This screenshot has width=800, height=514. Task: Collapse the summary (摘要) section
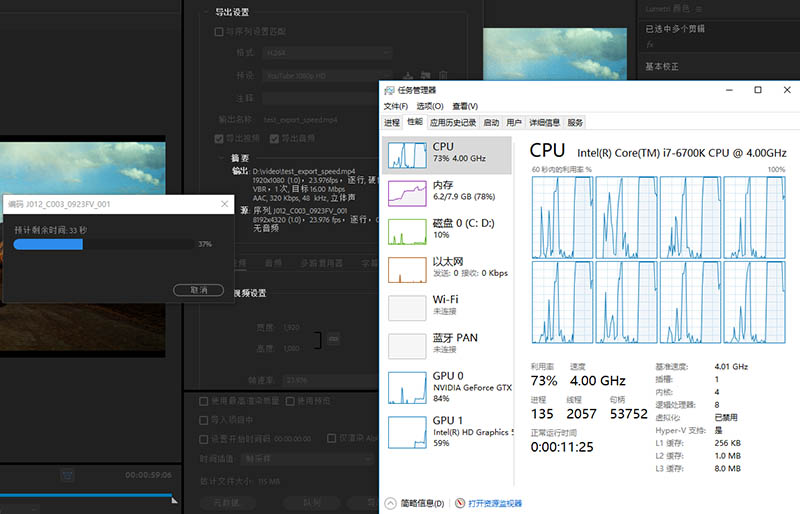click(x=222, y=158)
